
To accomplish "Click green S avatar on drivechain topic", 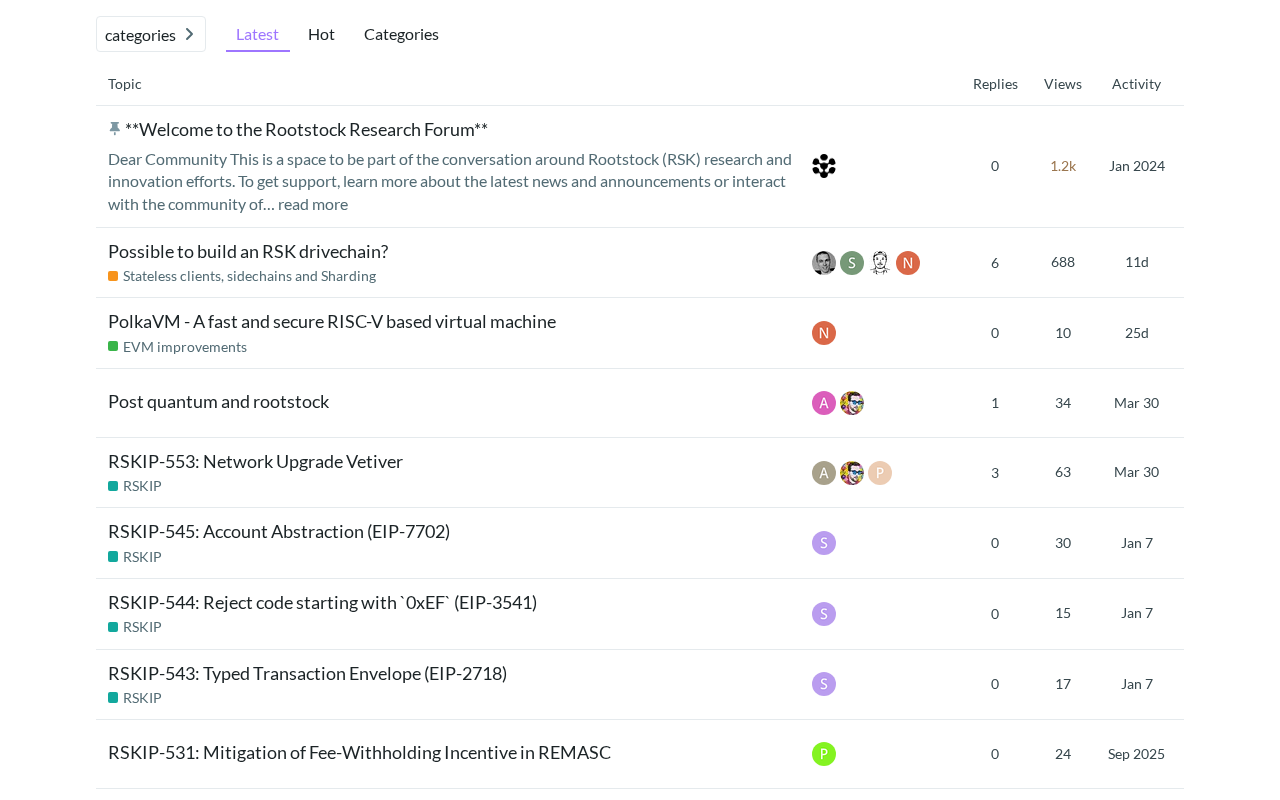I will point(852,263).
